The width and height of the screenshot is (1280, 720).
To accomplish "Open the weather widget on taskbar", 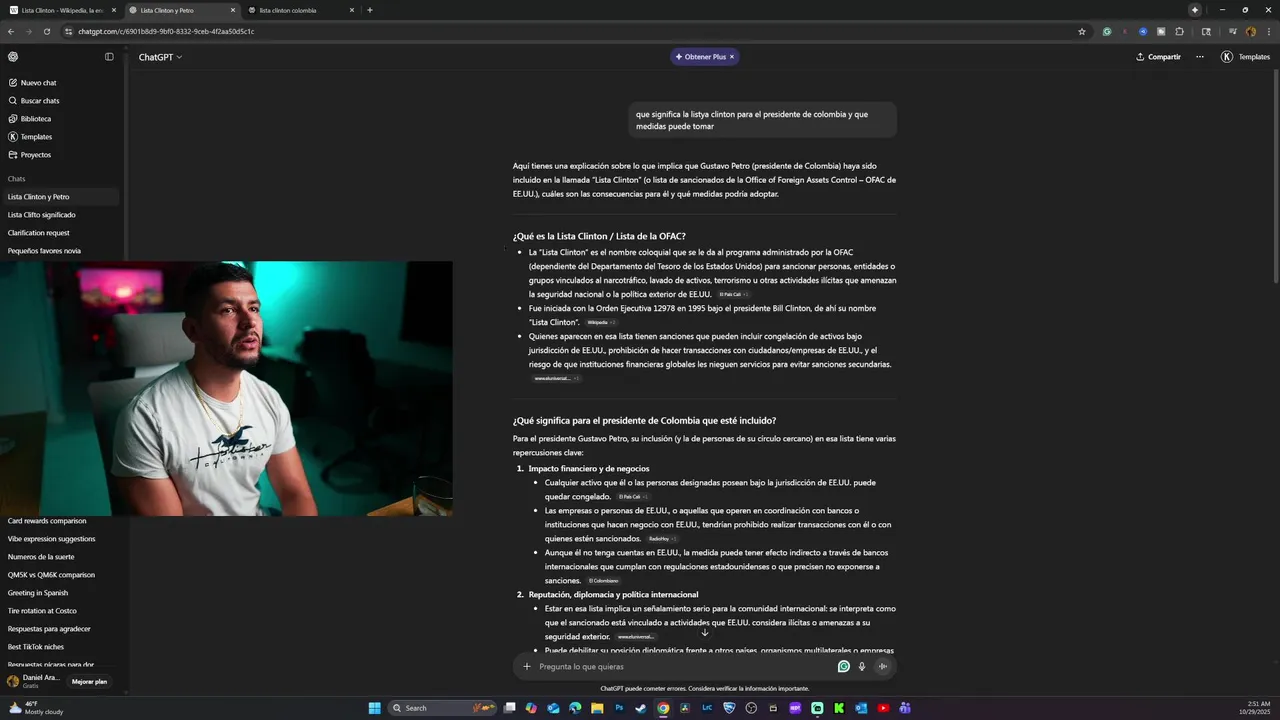I will tap(37, 708).
